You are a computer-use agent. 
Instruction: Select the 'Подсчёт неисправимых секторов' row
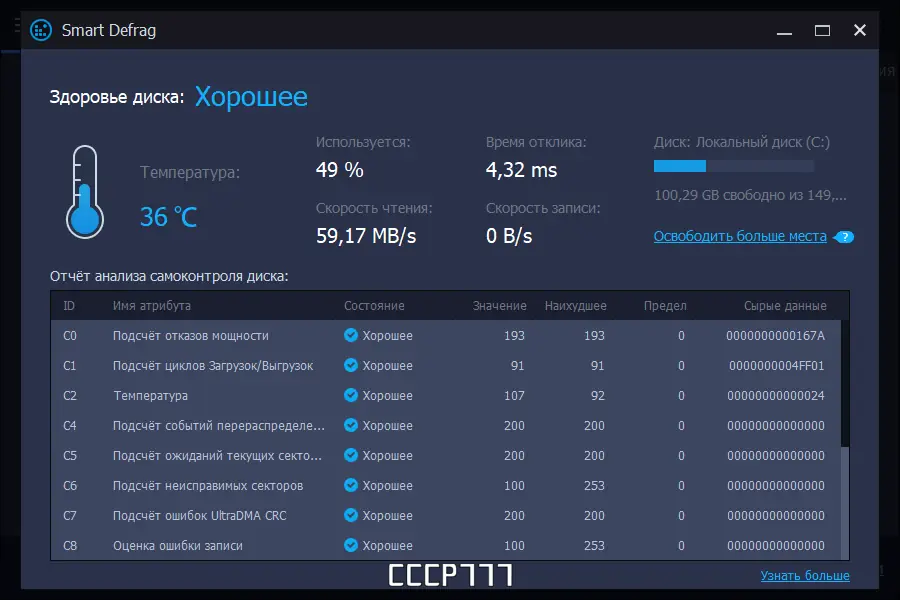pos(208,486)
